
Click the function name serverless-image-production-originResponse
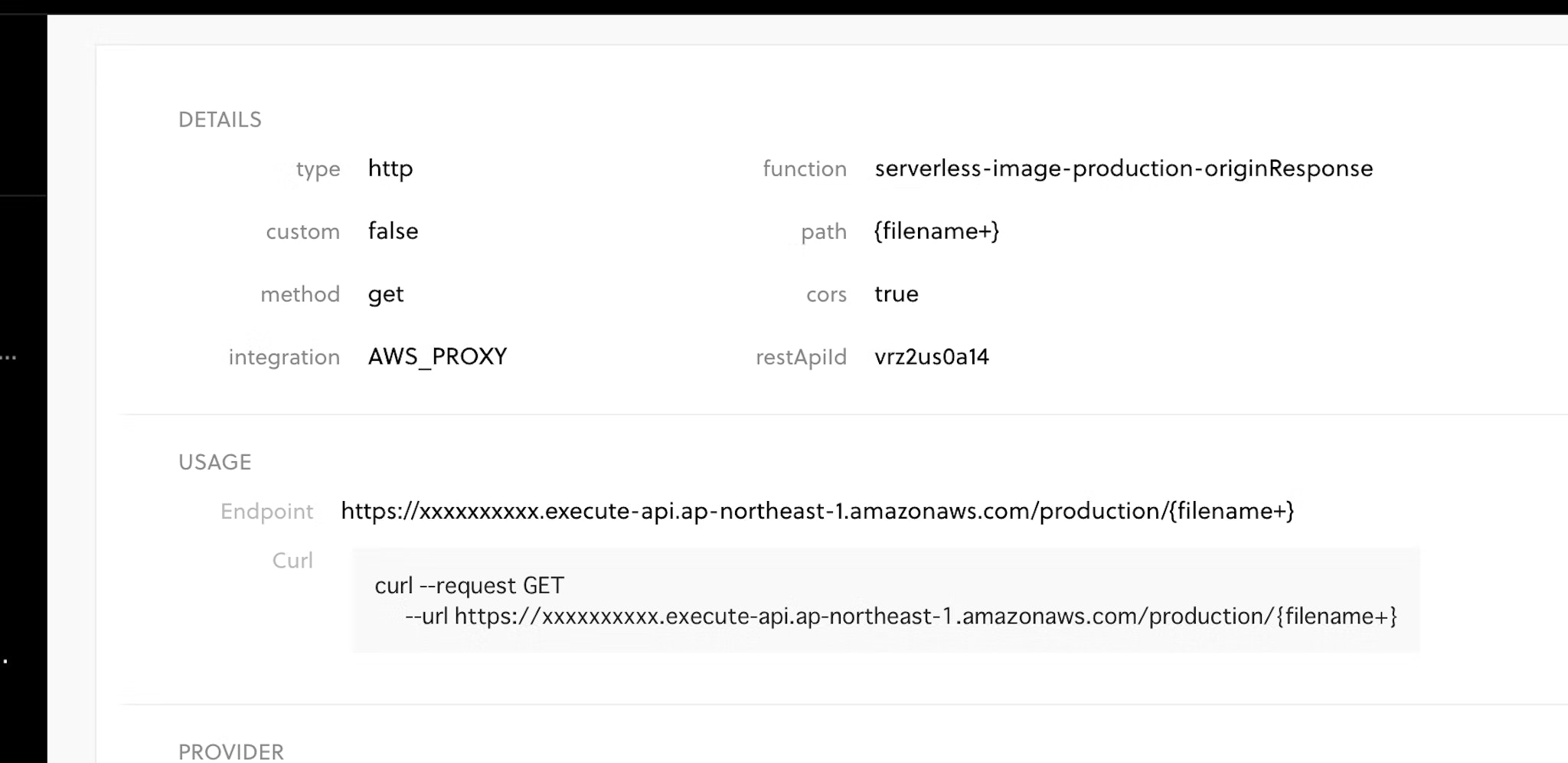[1124, 169]
